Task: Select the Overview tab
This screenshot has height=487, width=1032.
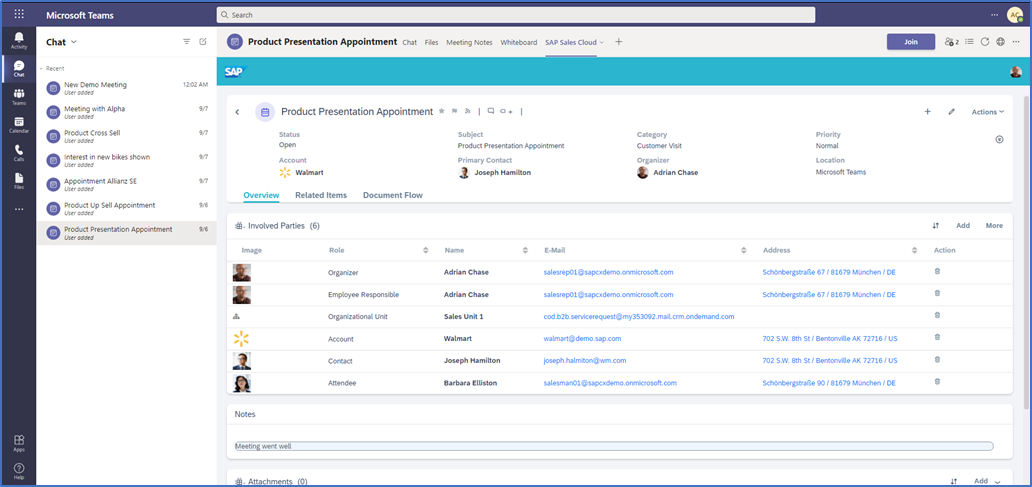Action: pyautogui.click(x=261, y=195)
